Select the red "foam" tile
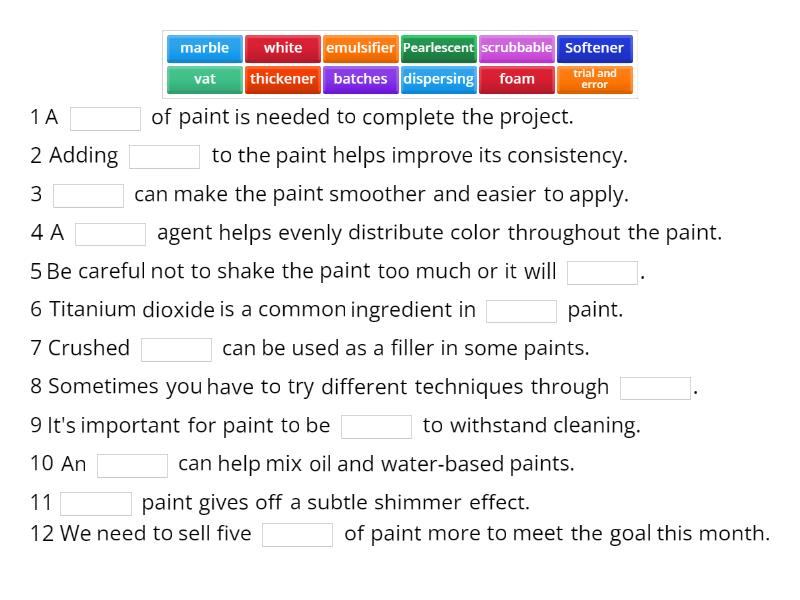 point(517,78)
